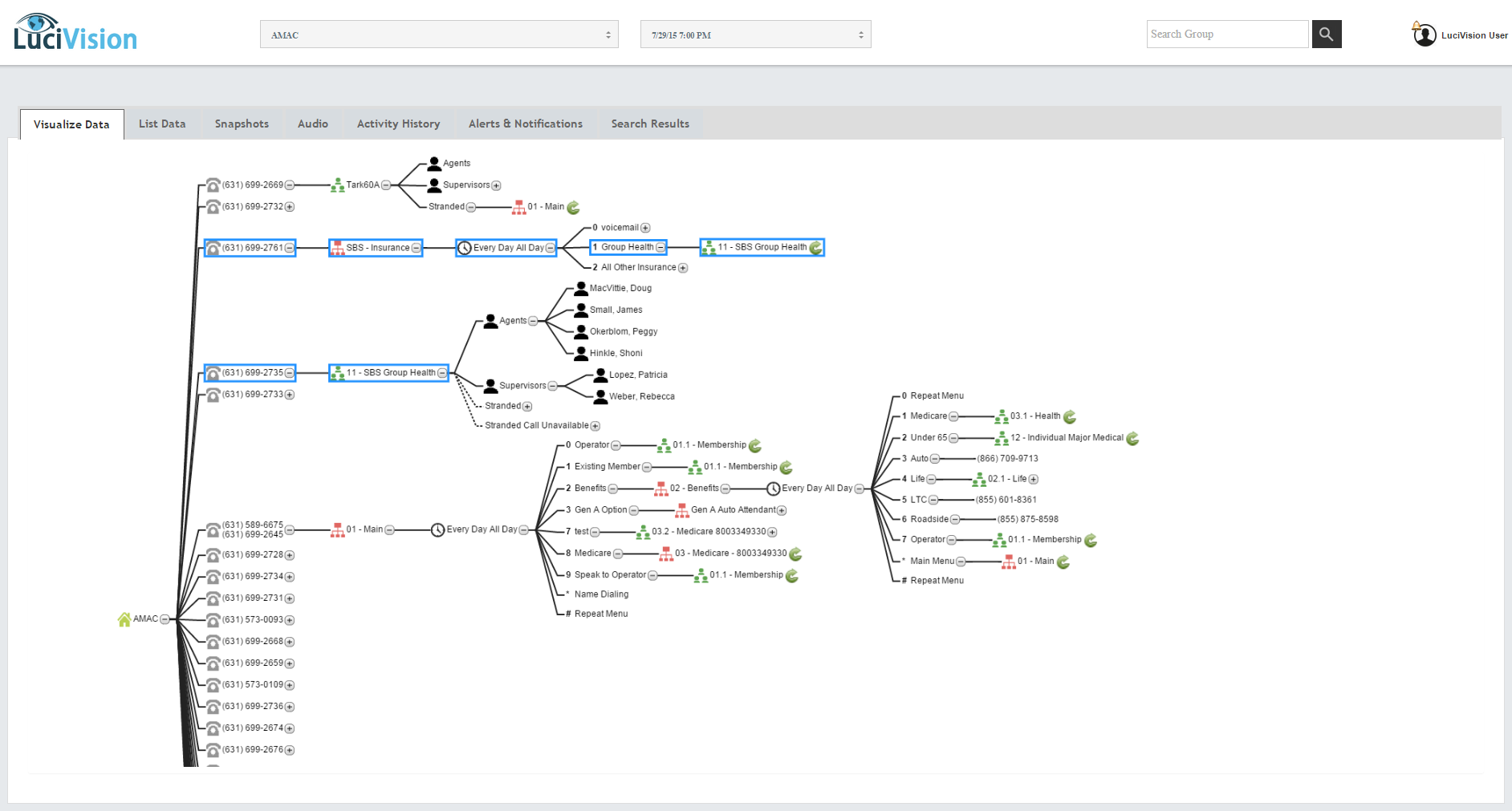The width and height of the screenshot is (1512, 811).
Task: Select the (866) 709-9713 Auto number
Action: pyautogui.click(x=1007, y=459)
